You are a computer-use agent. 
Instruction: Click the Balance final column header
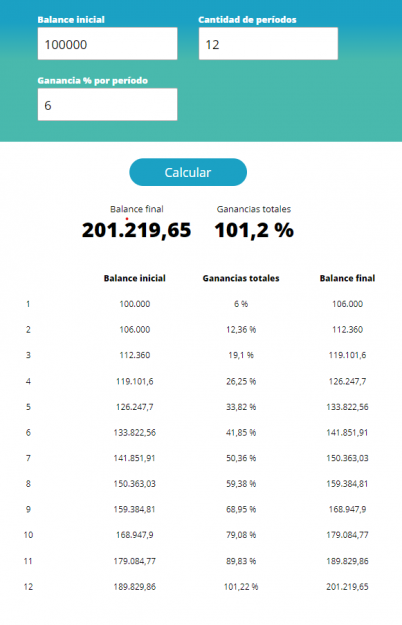[347, 278]
